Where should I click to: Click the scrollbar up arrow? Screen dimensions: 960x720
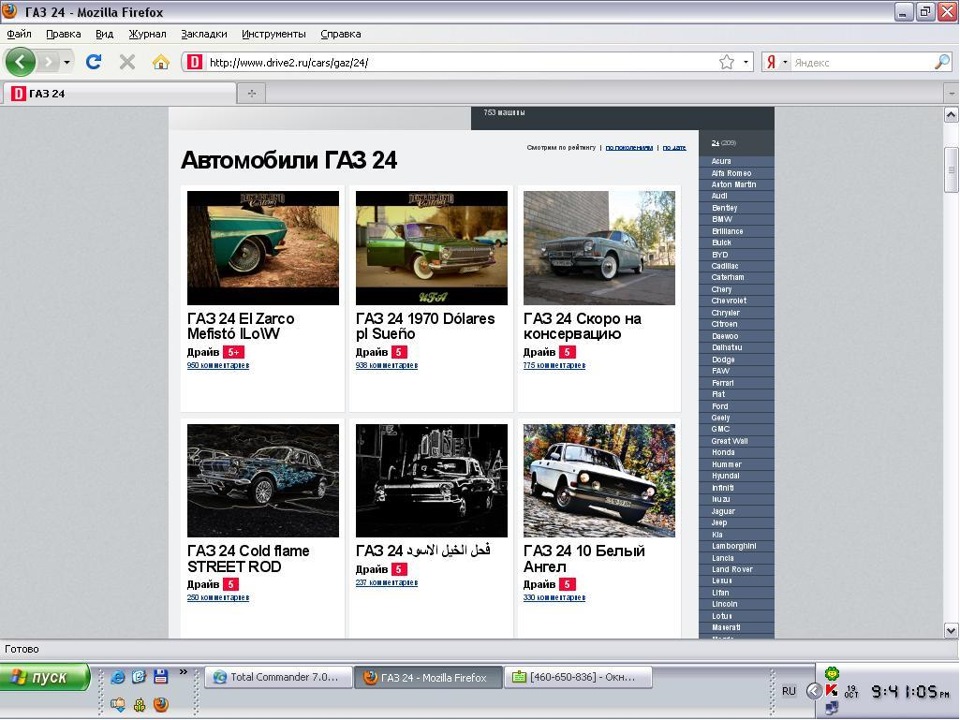[x=951, y=114]
